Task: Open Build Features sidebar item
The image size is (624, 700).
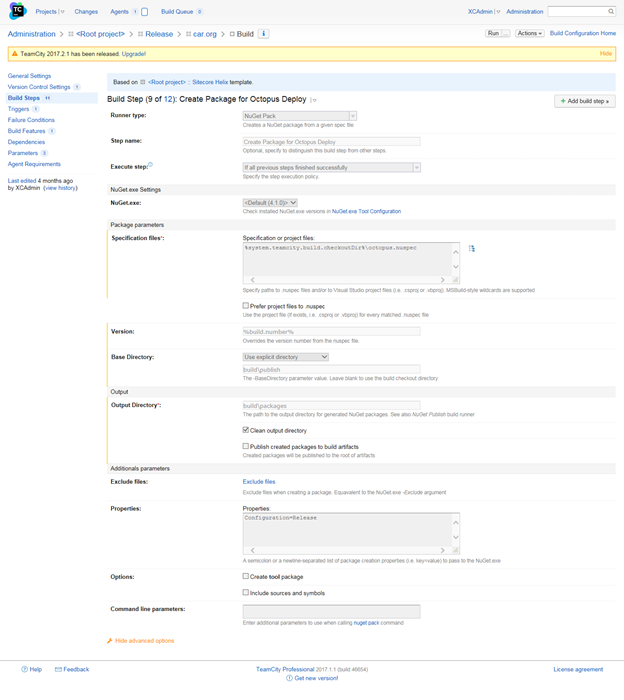Action: click(26, 131)
